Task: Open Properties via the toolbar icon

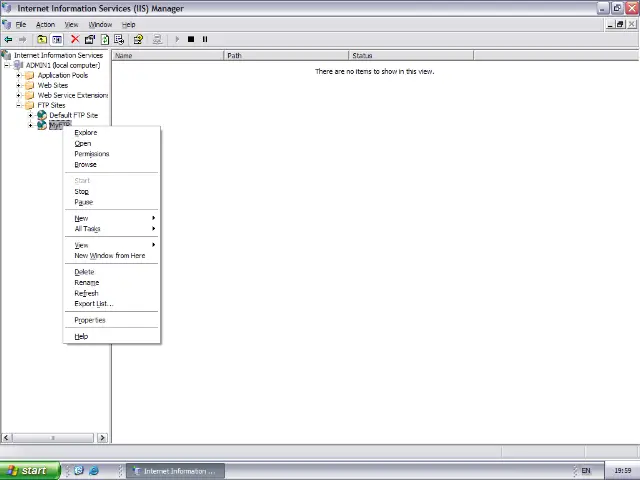Action: click(x=90, y=39)
